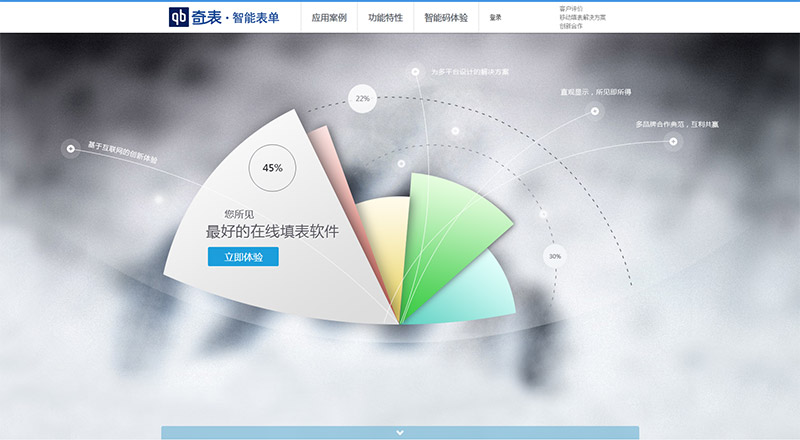The width and height of the screenshot is (800, 440).
Task: Open the 功能特性 menu item
Action: (x=385, y=18)
